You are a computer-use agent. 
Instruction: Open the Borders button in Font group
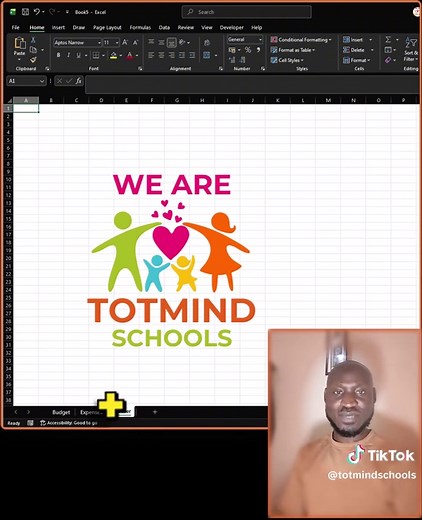point(96,55)
